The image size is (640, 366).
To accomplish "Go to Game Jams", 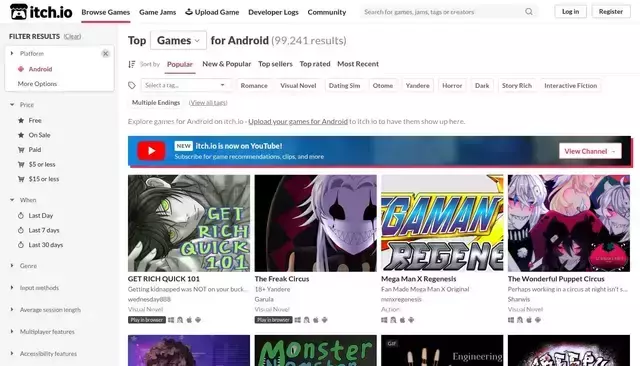I will tap(158, 12).
